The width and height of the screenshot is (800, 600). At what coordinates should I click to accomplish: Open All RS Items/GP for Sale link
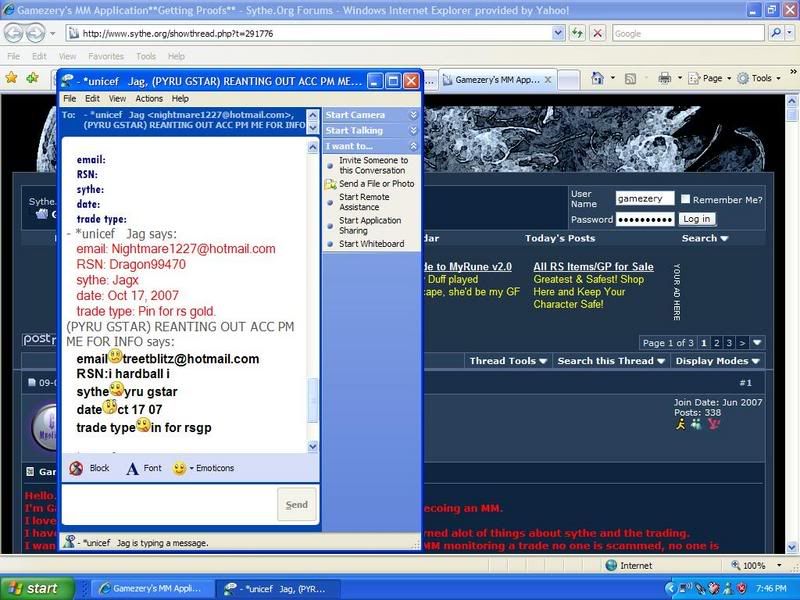(x=593, y=266)
